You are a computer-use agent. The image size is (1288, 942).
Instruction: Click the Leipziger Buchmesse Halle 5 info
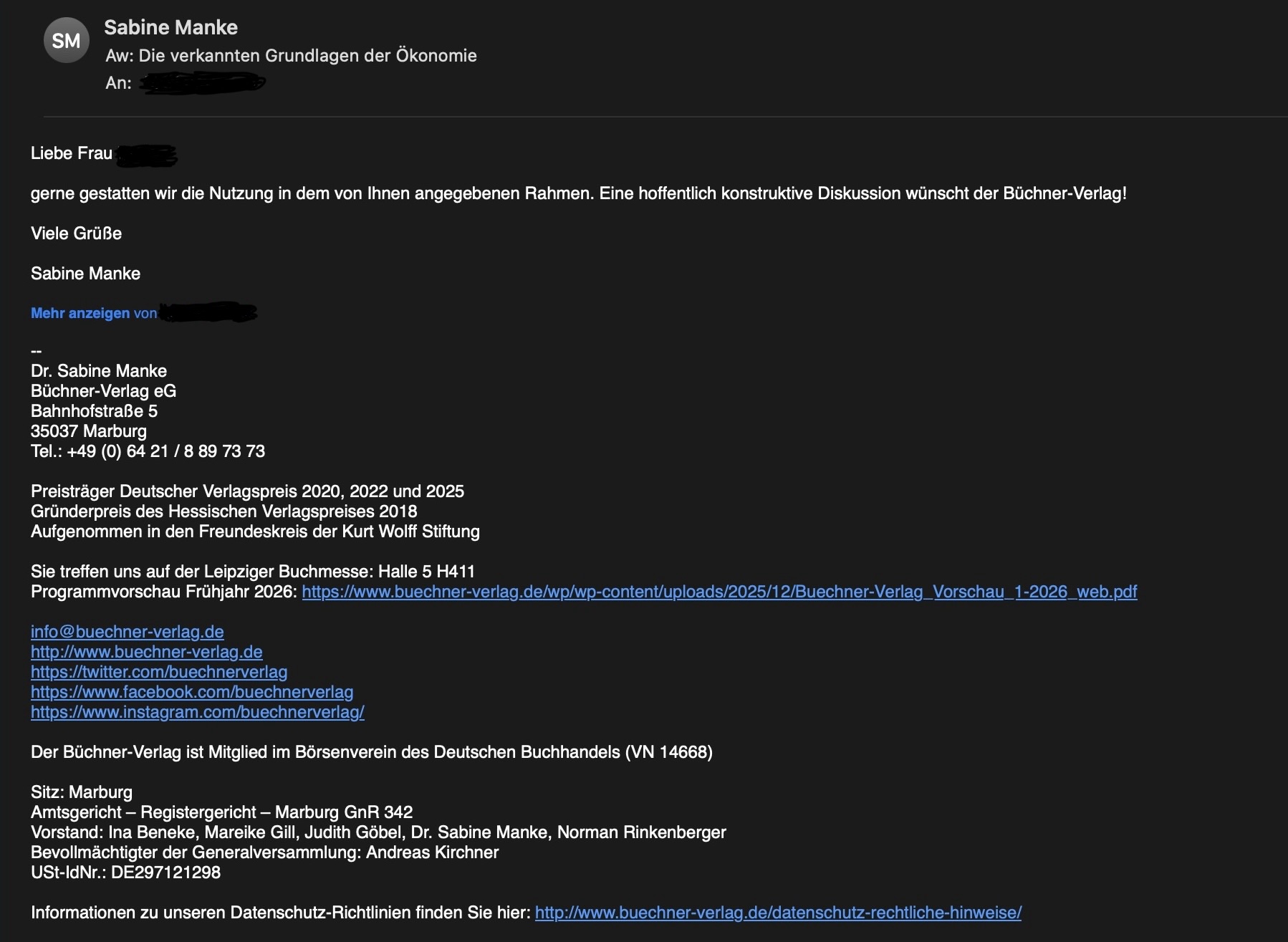click(x=254, y=572)
